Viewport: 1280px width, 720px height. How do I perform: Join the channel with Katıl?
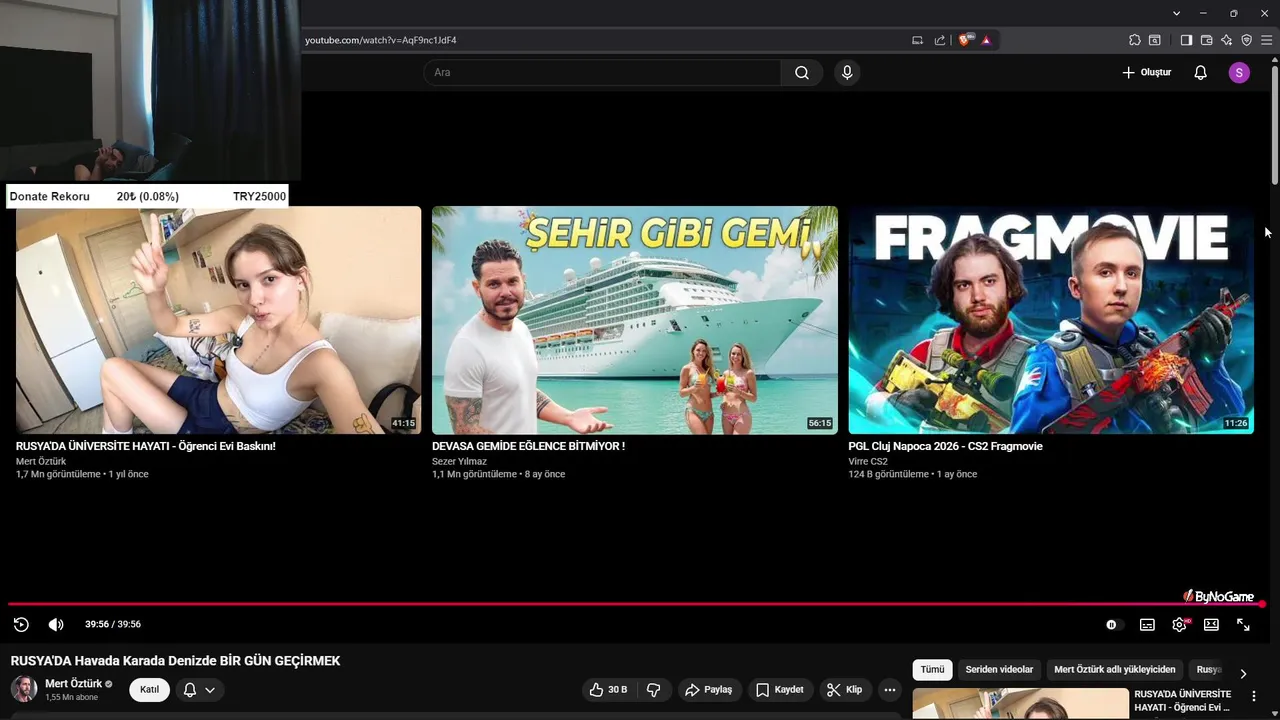point(149,689)
